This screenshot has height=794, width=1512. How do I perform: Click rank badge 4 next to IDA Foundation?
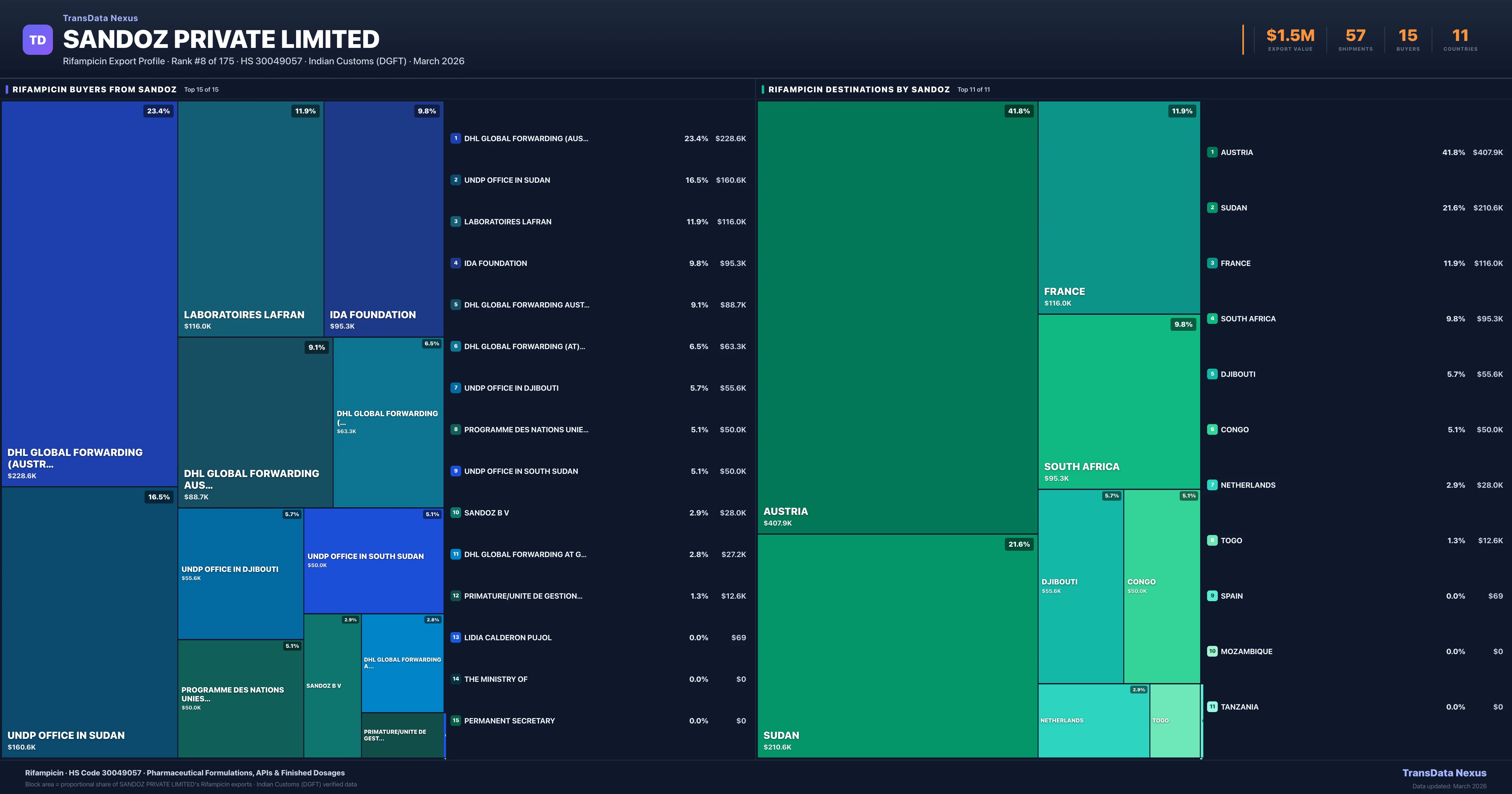(x=455, y=263)
